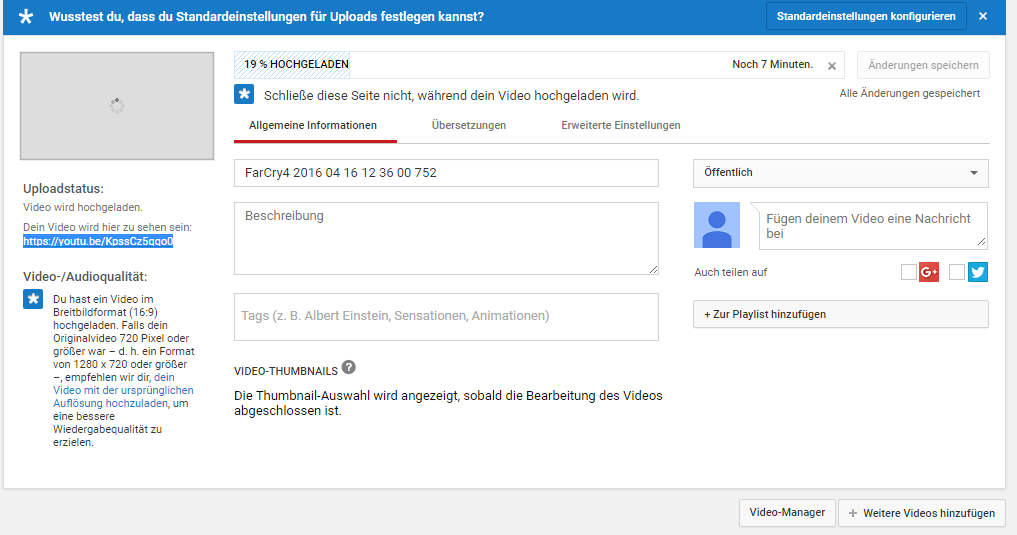Expand '+ Zur Playlist hinzufügen'
This screenshot has height=535, width=1017.
(x=841, y=314)
